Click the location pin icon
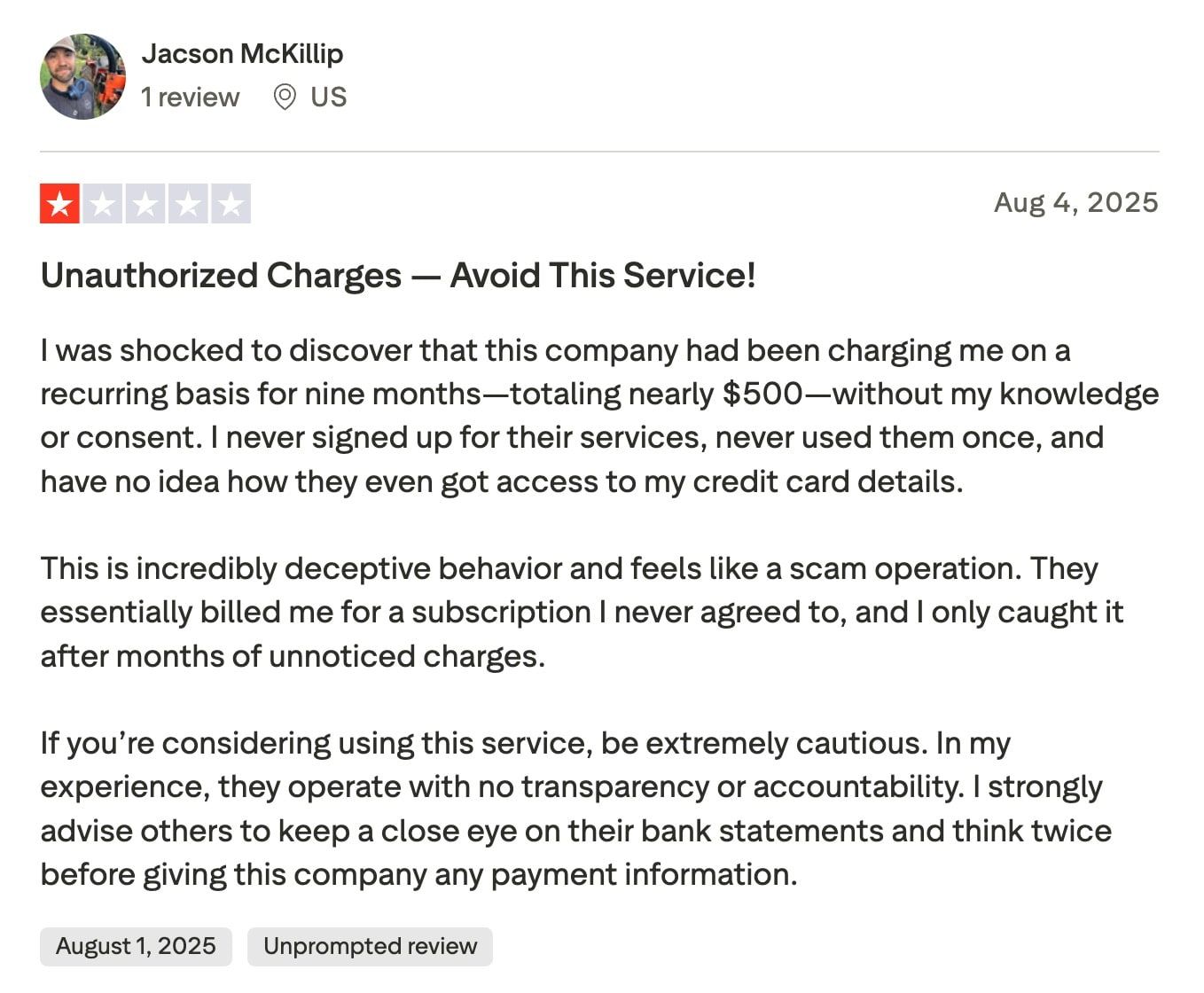This screenshot has width=1204, height=993. pyautogui.click(x=285, y=97)
